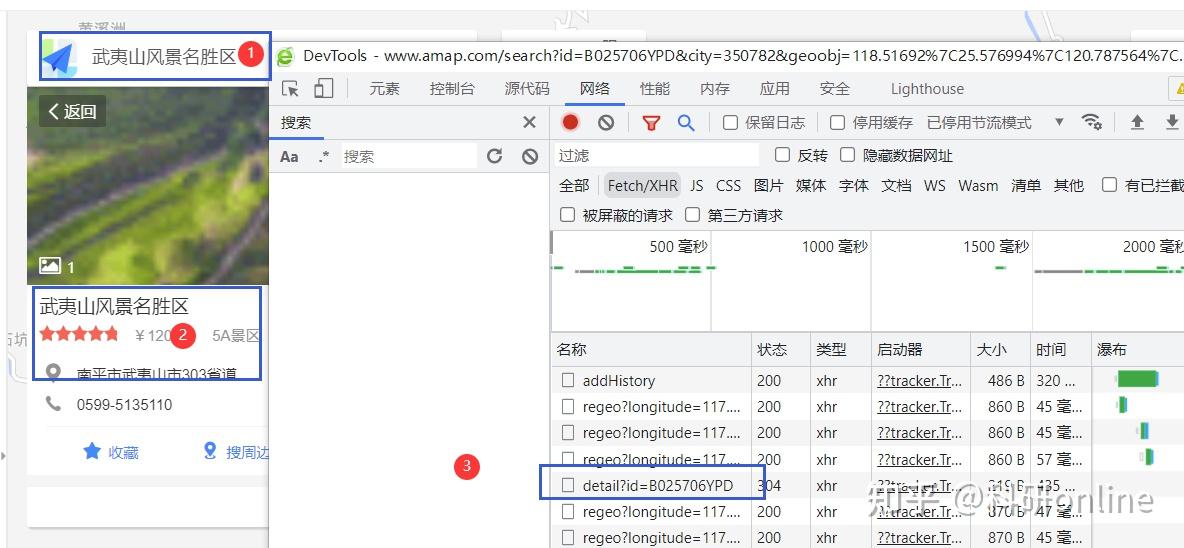Click the DevTools window title icon
The image size is (1184, 548).
(285, 56)
